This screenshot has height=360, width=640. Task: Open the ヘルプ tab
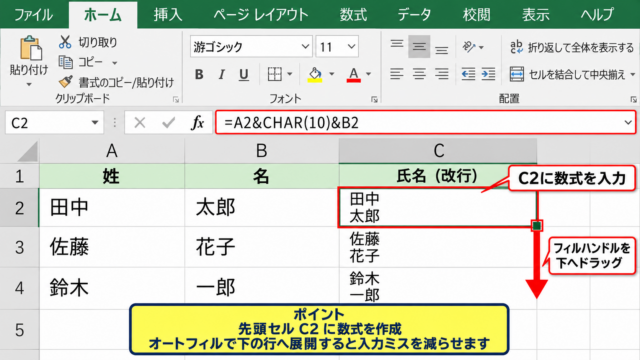[x=597, y=15]
